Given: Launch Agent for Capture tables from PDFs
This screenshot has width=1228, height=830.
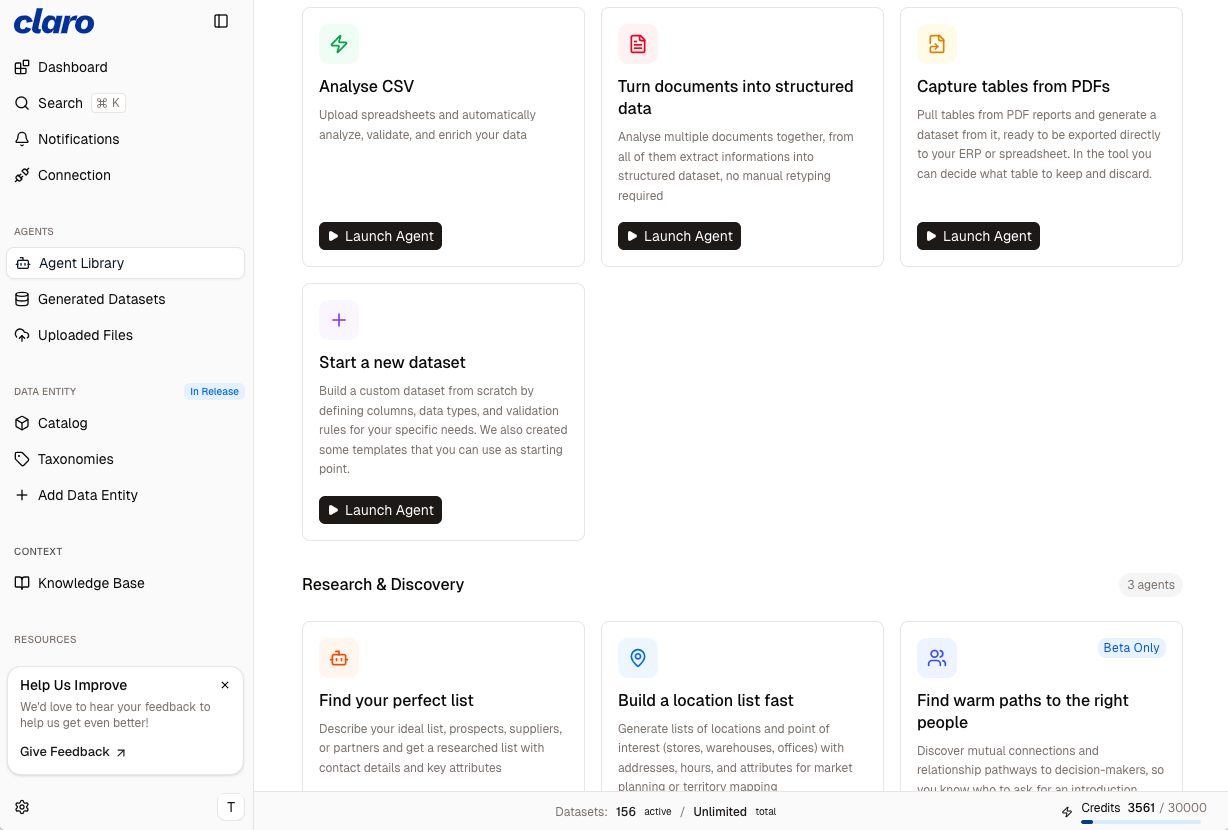Looking at the screenshot, I should coord(978,236).
